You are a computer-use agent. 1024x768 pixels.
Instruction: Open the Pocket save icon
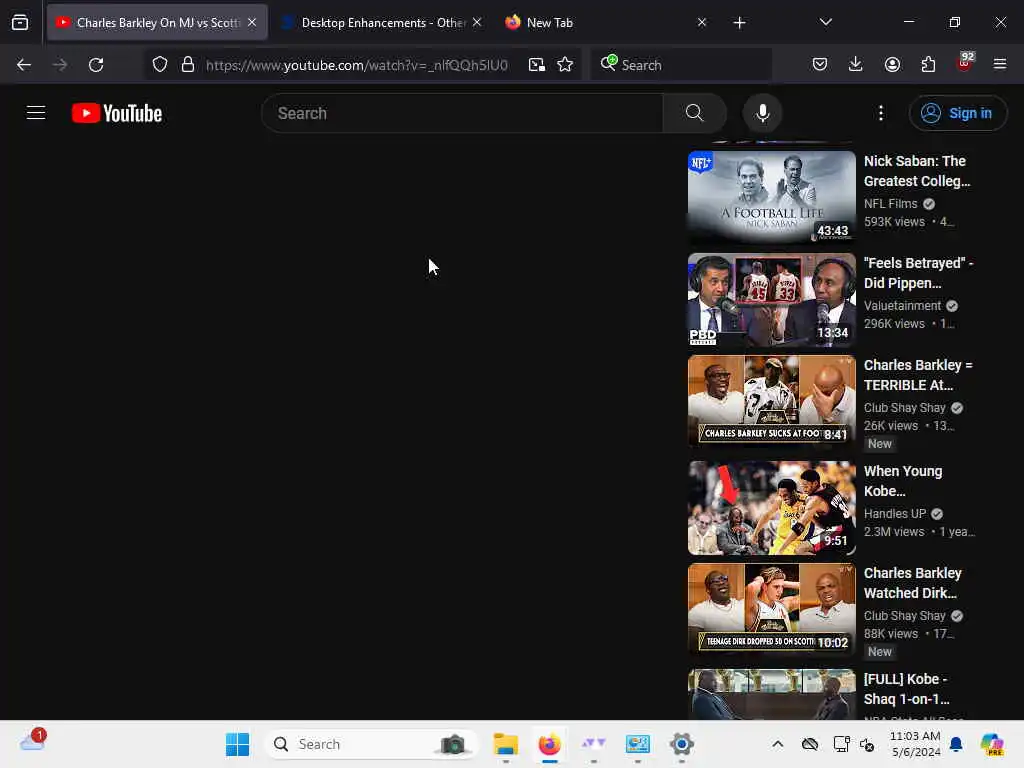820,64
